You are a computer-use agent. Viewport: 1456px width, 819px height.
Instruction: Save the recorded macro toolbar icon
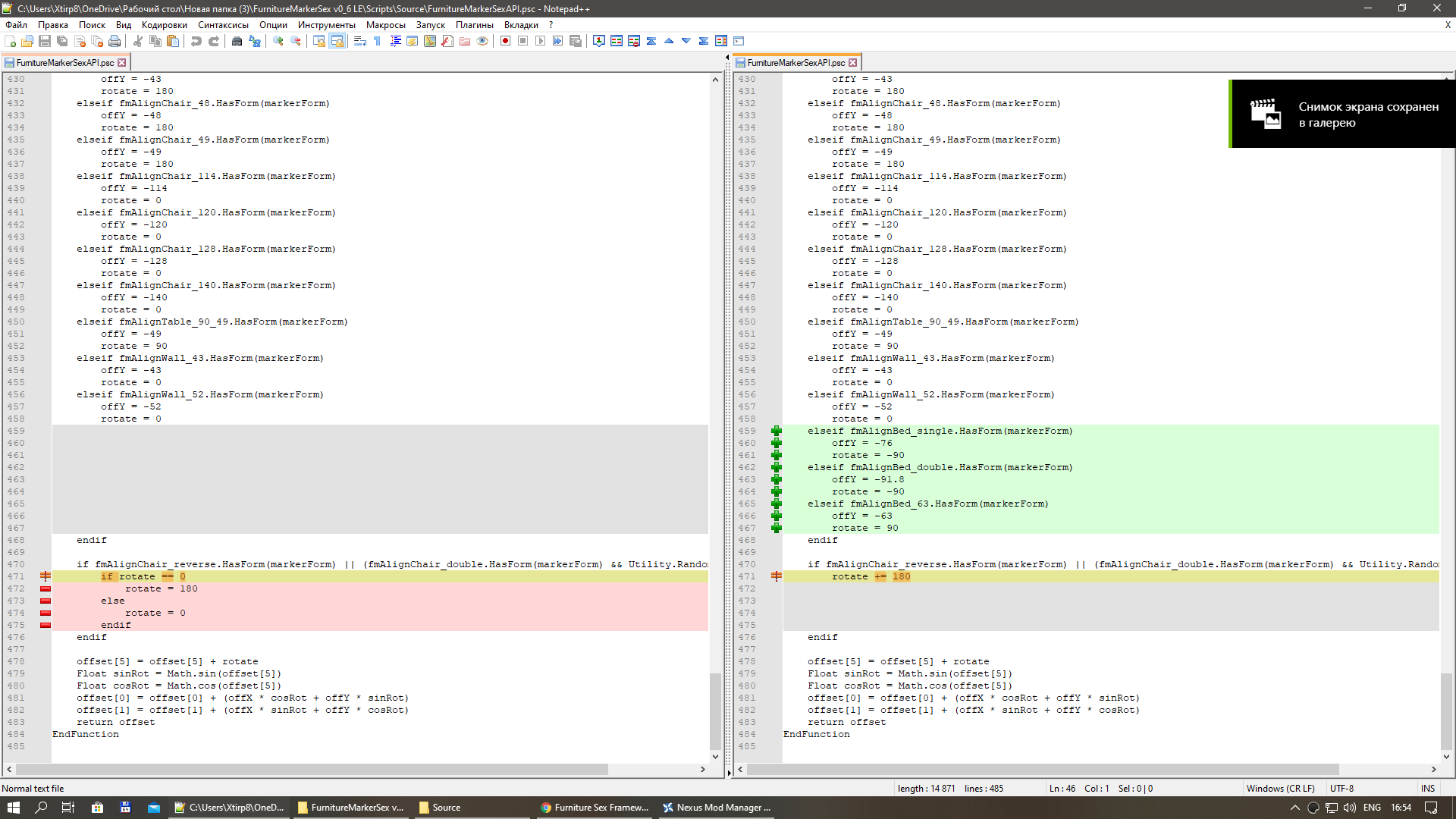[x=576, y=41]
